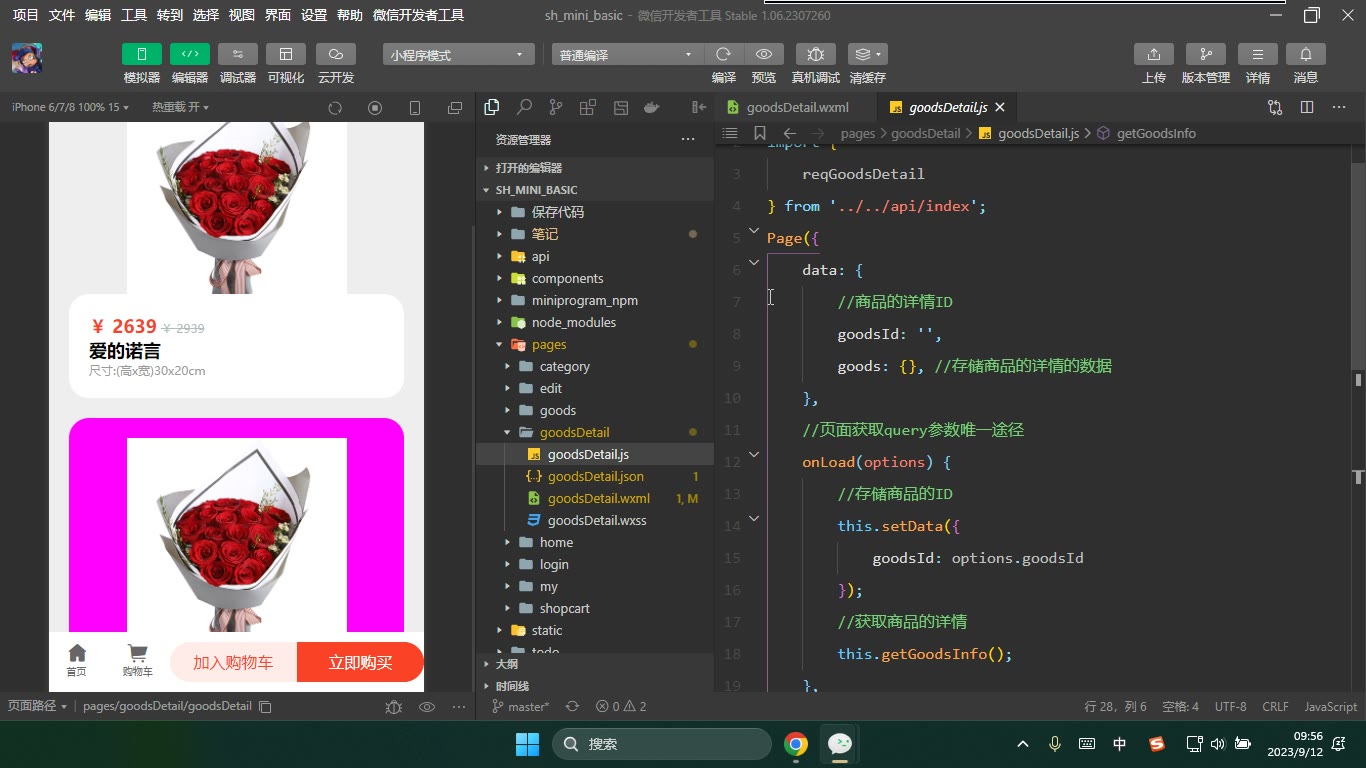Tap the 首页 home icon

(x=77, y=660)
